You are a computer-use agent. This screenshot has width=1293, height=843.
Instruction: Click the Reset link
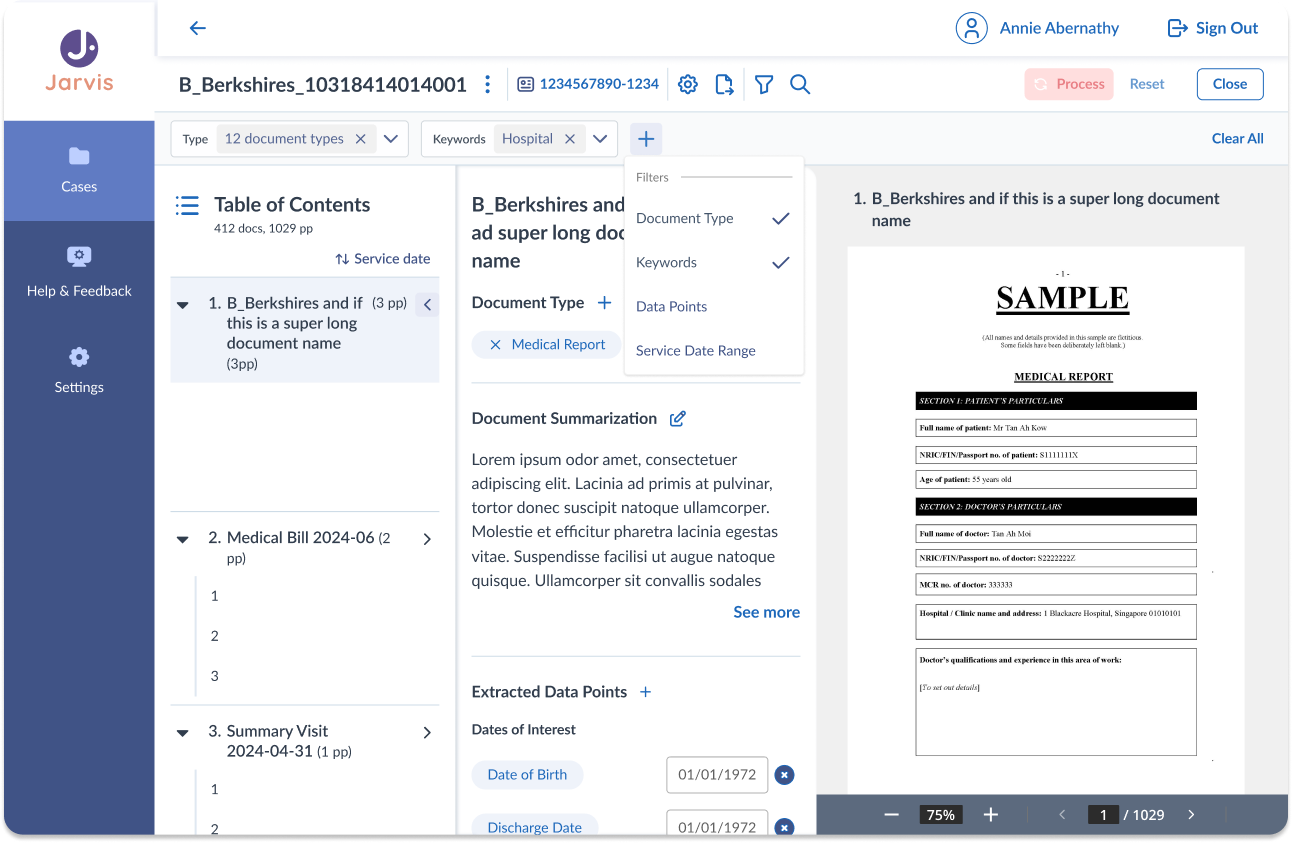[x=1147, y=84]
